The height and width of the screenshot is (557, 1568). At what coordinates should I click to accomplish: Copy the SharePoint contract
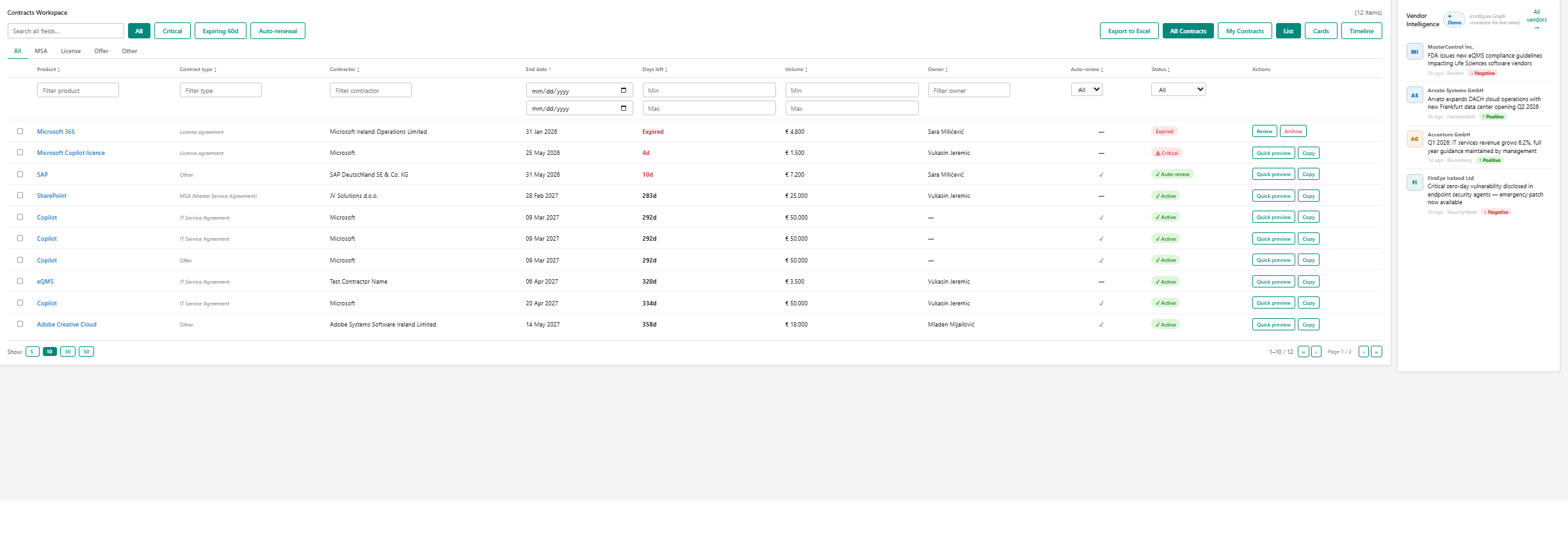(1309, 196)
